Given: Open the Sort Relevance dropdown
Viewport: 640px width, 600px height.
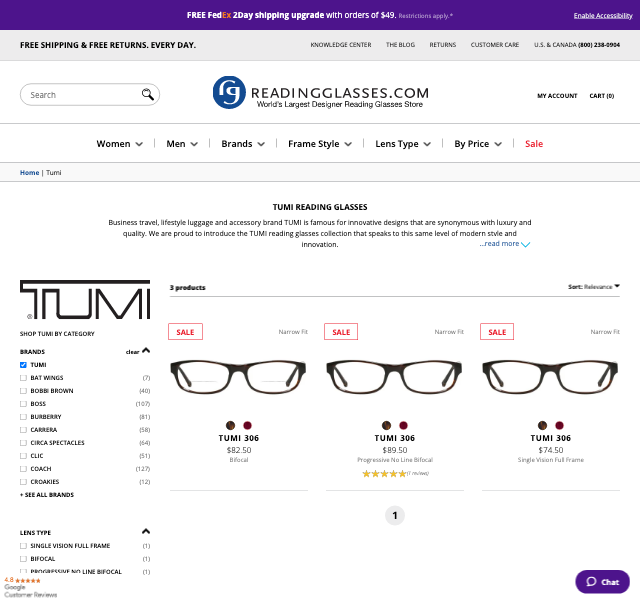Looking at the screenshot, I should point(594,287).
